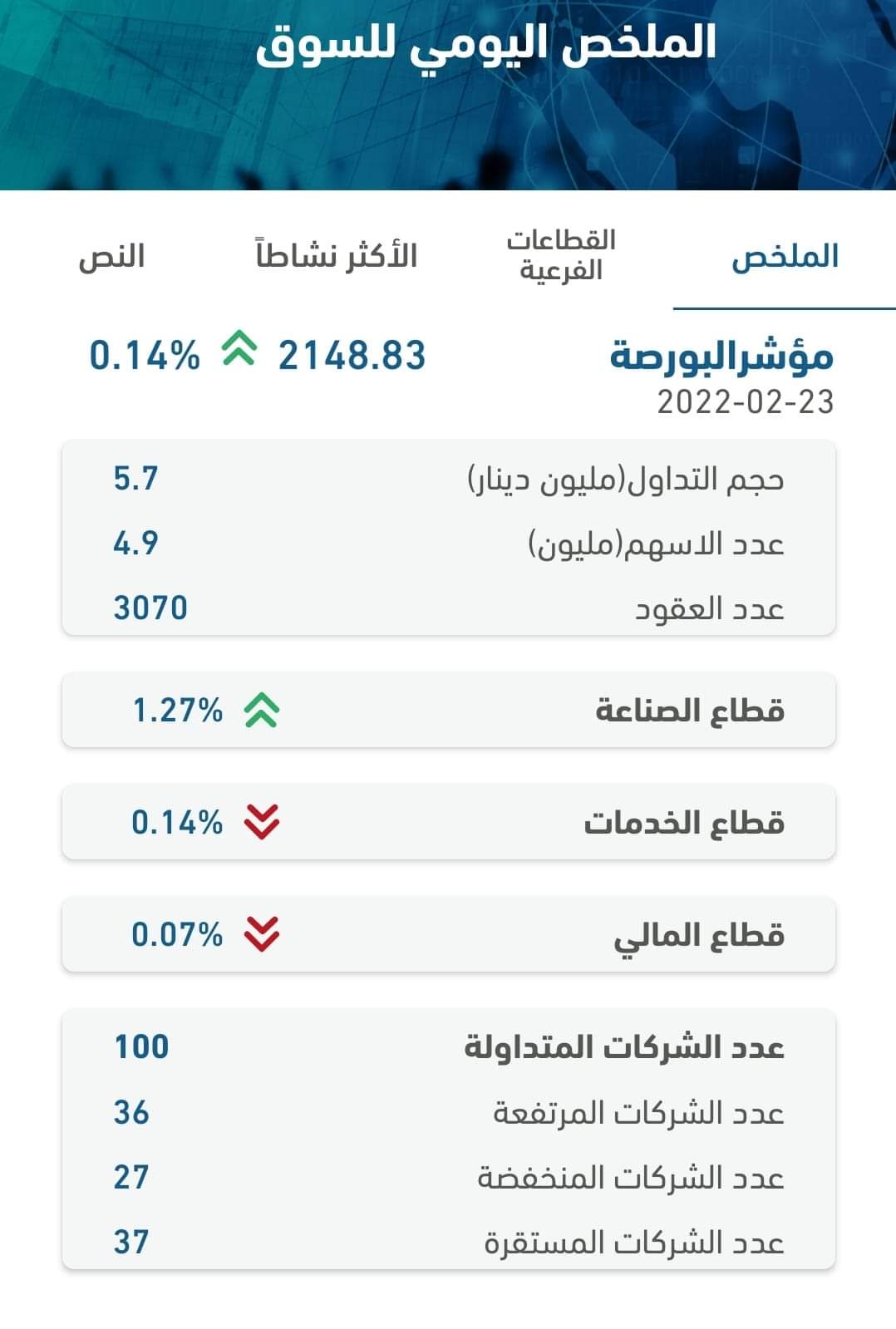Click عدد الشركات المرتفعة value 36
This screenshot has width=896, height=1329.
[131, 1112]
